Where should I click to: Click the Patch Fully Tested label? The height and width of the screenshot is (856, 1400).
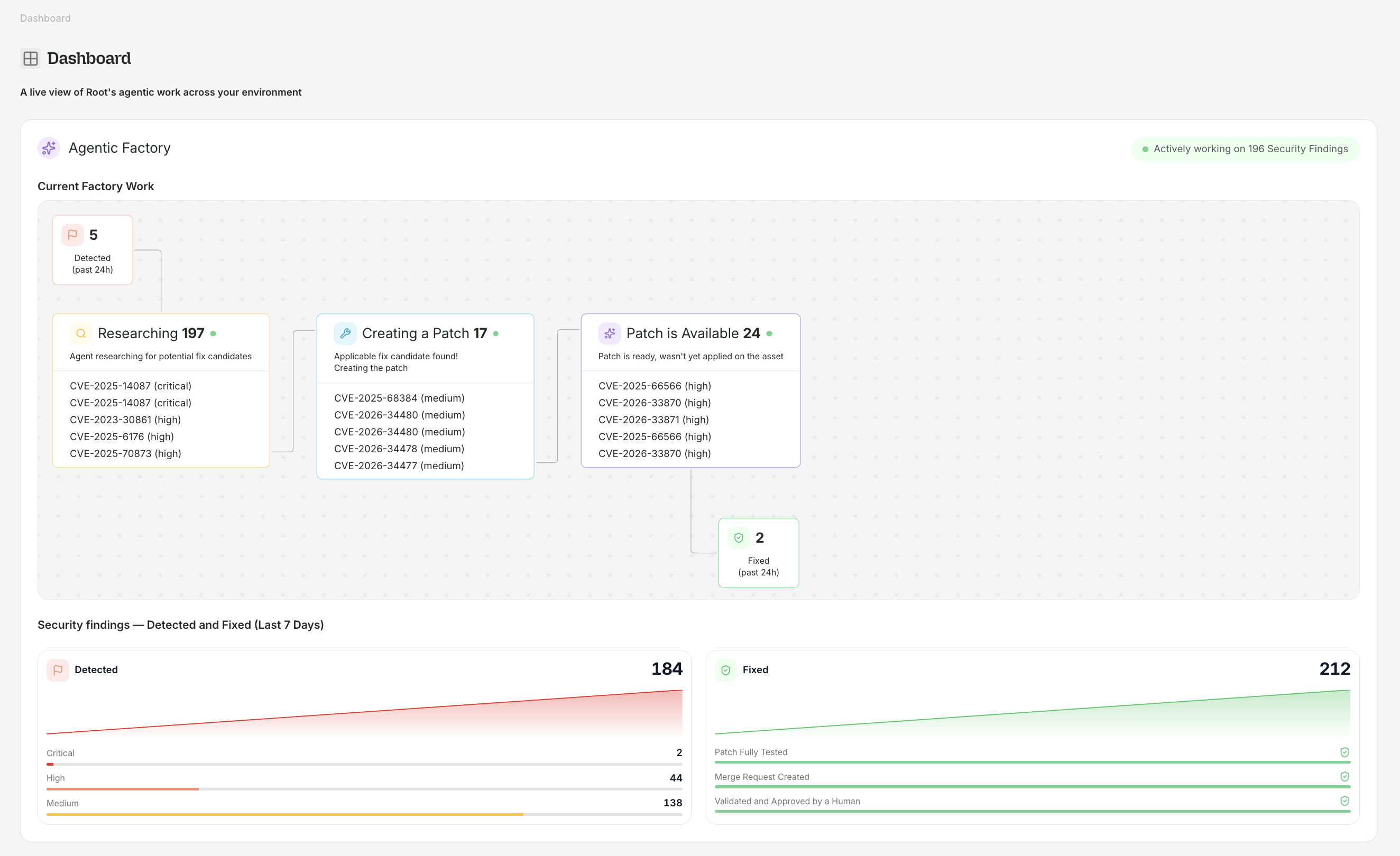coord(751,752)
